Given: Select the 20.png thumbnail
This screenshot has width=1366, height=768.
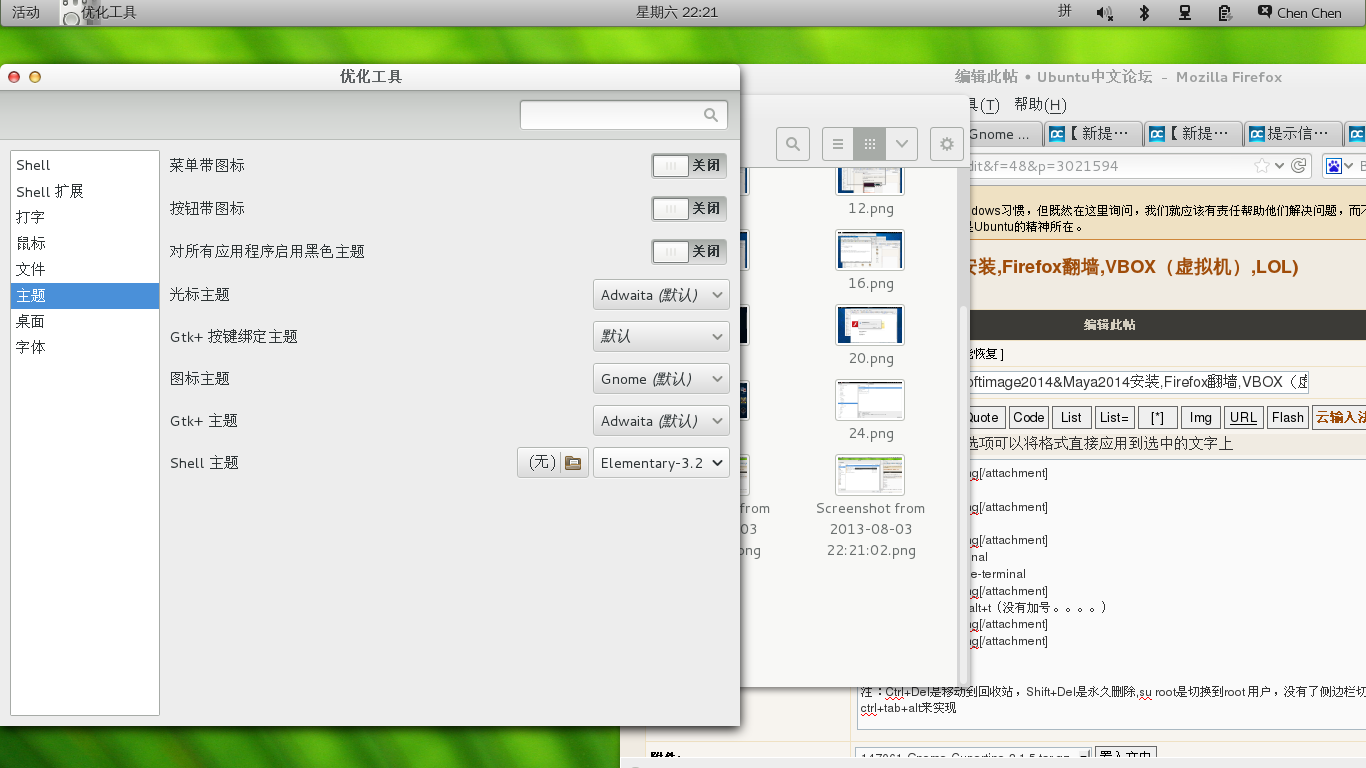Looking at the screenshot, I should (870, 325).
